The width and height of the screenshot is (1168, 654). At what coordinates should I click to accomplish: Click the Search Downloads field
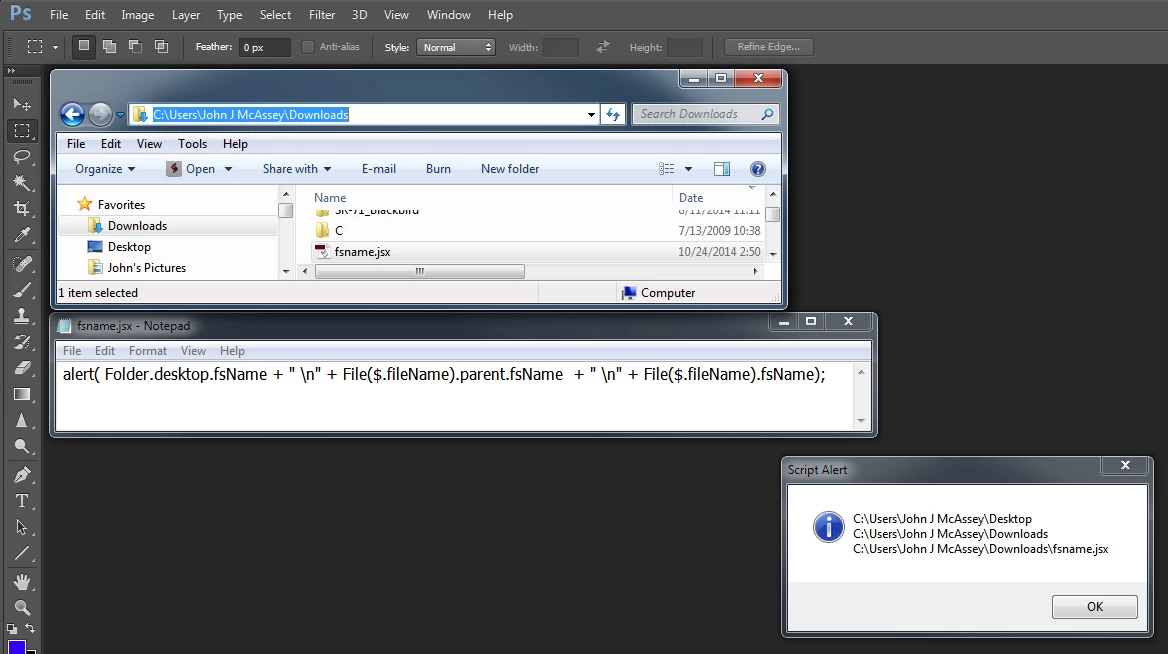tap(705, 114)
